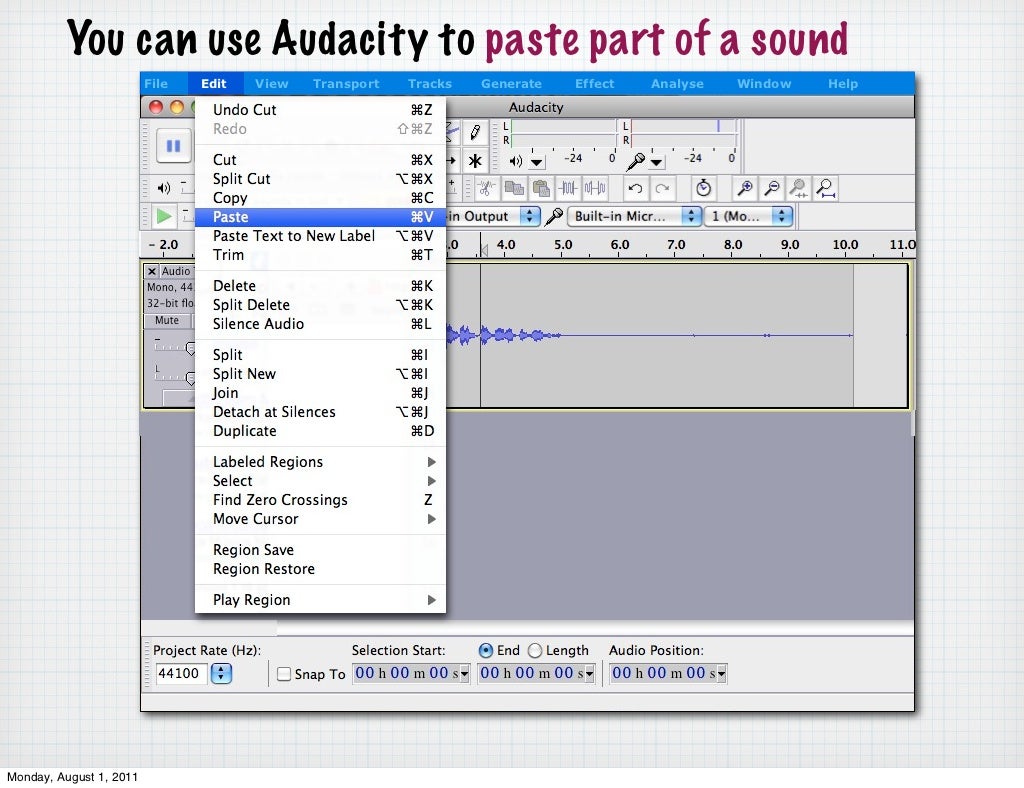Choose Paste from Edit menu
This screenshot has height=788, width=1024.
click(x=320, y=217)
